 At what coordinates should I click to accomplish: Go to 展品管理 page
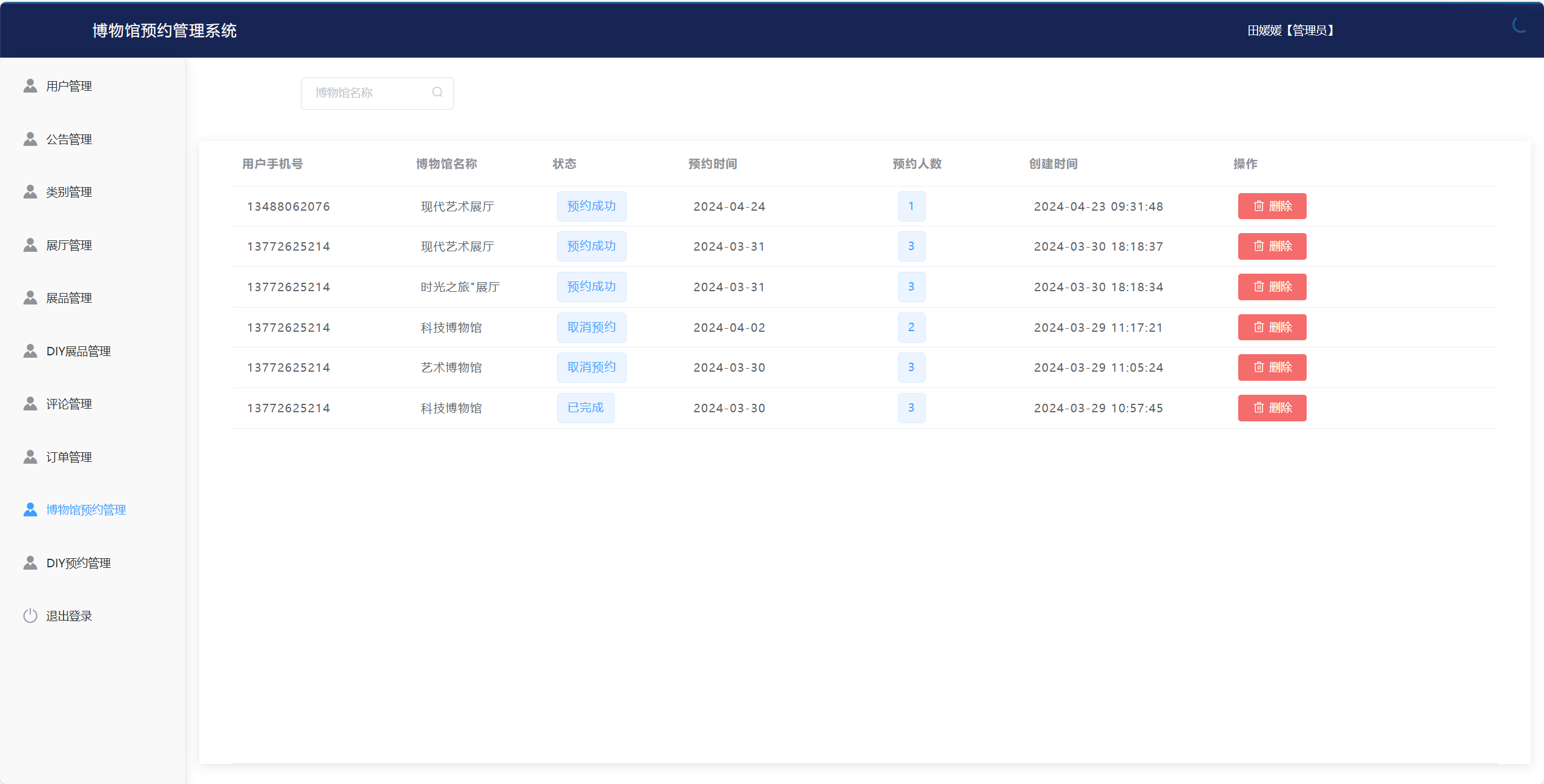coord(69,298)
